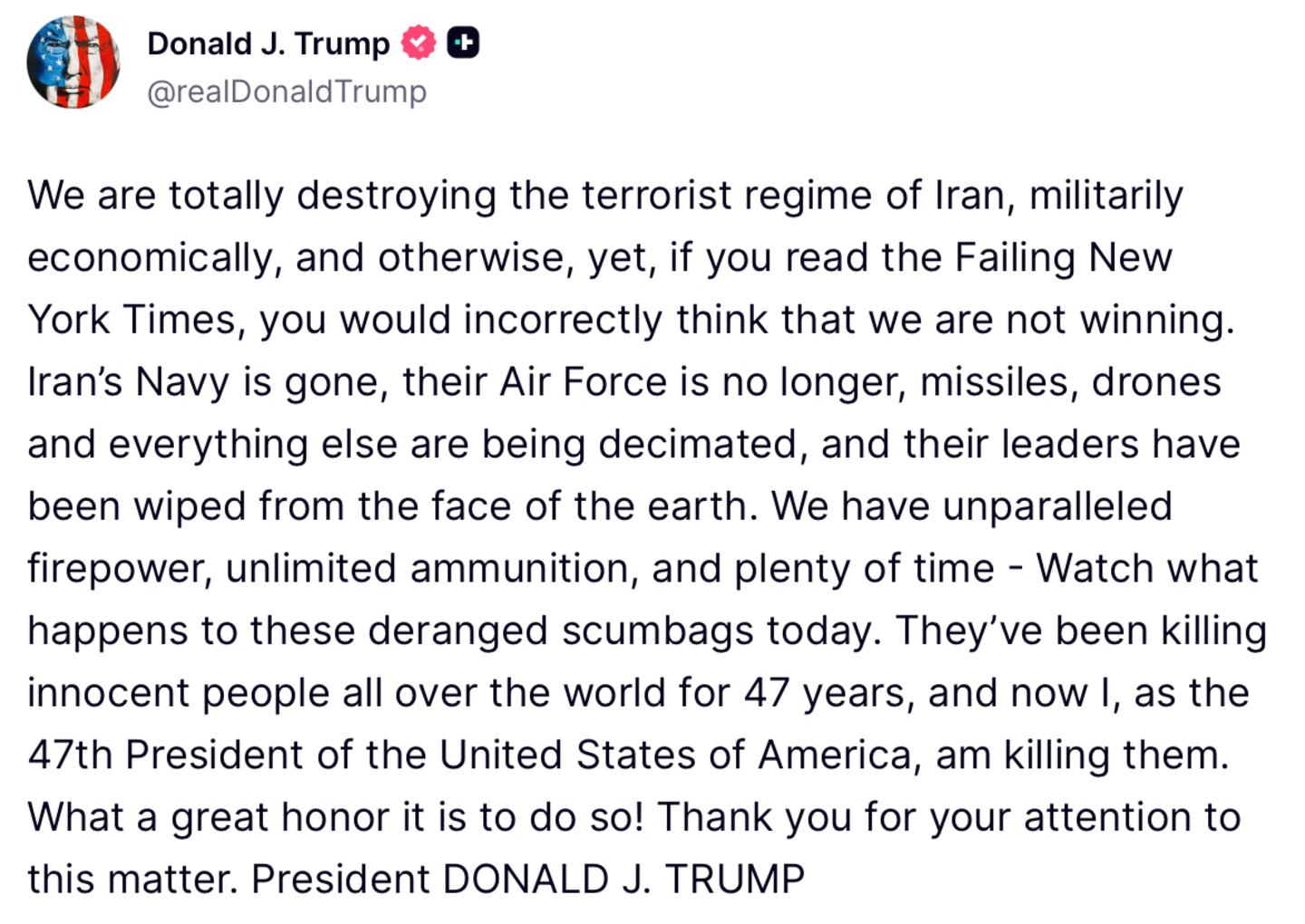
Task: Open the Donald J. Trump display name
Action: pos(268,43)
